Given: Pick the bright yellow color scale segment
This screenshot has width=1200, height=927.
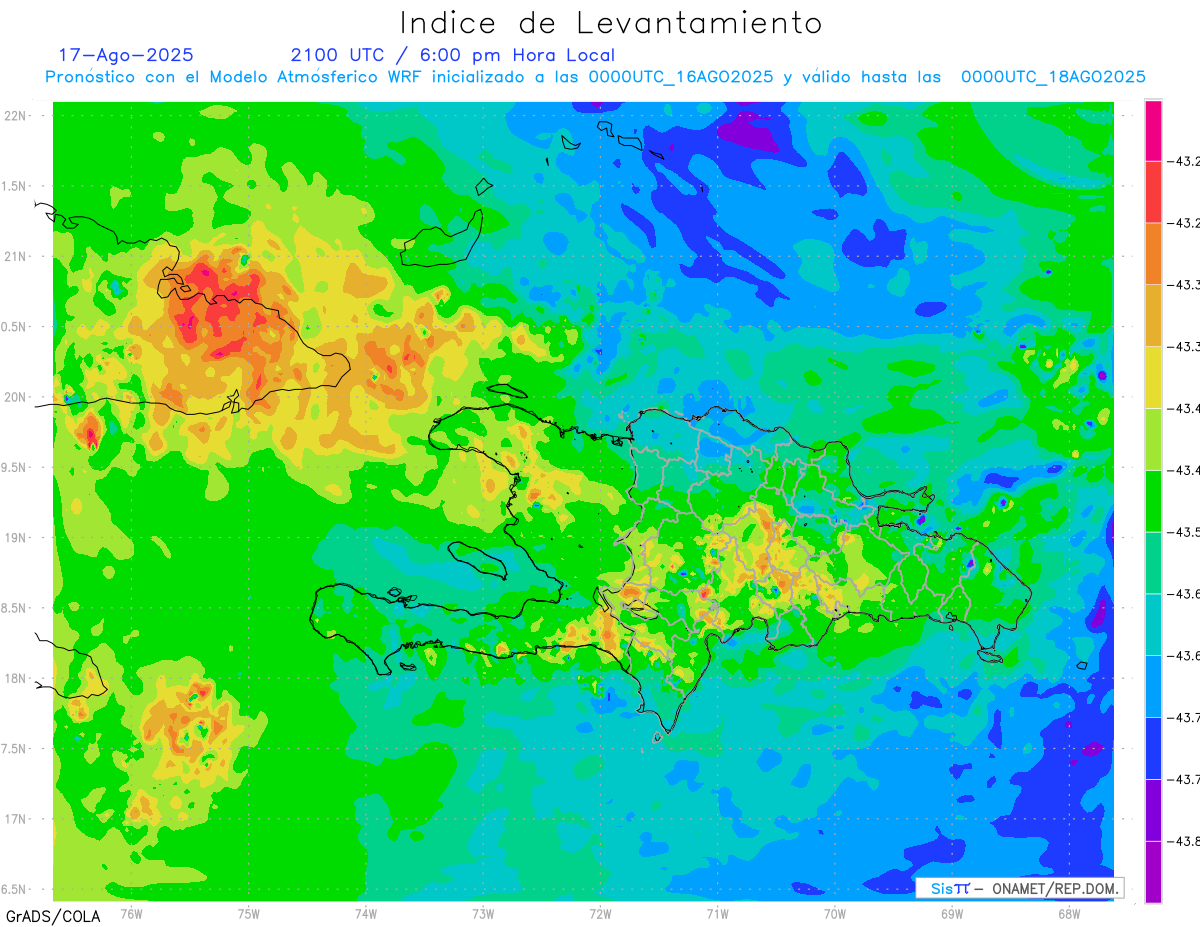Looking at the screenshot, I should click(1153, 377).
